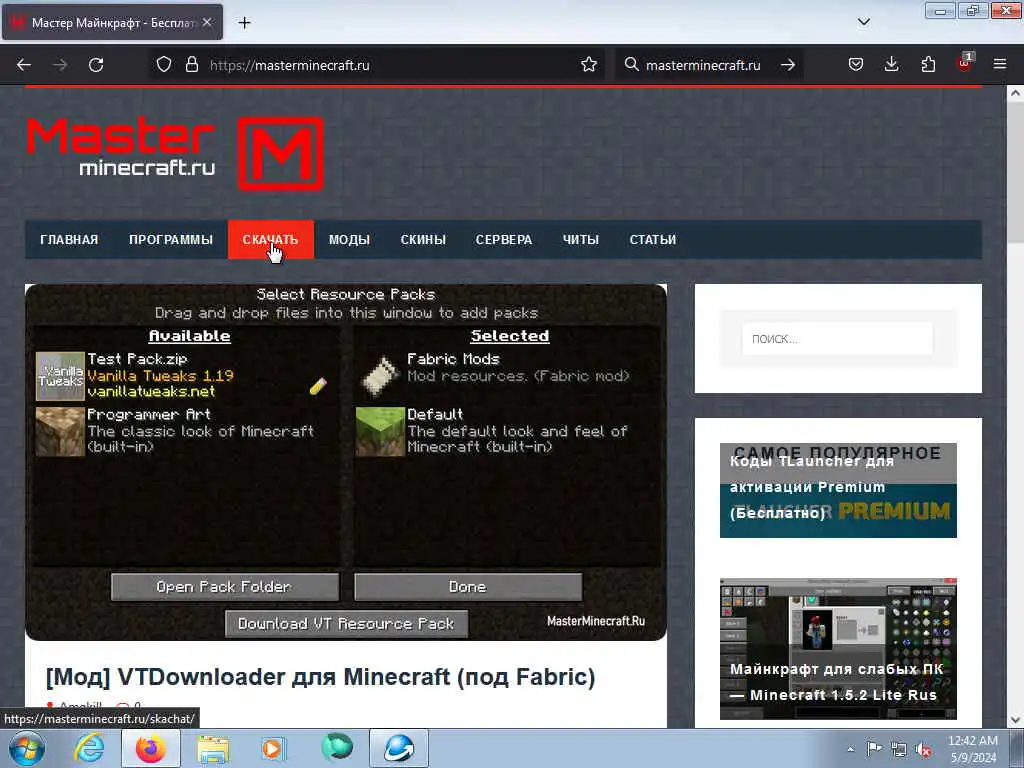
Task: Click the muted volume tray icon
Action: click(923, 750)
